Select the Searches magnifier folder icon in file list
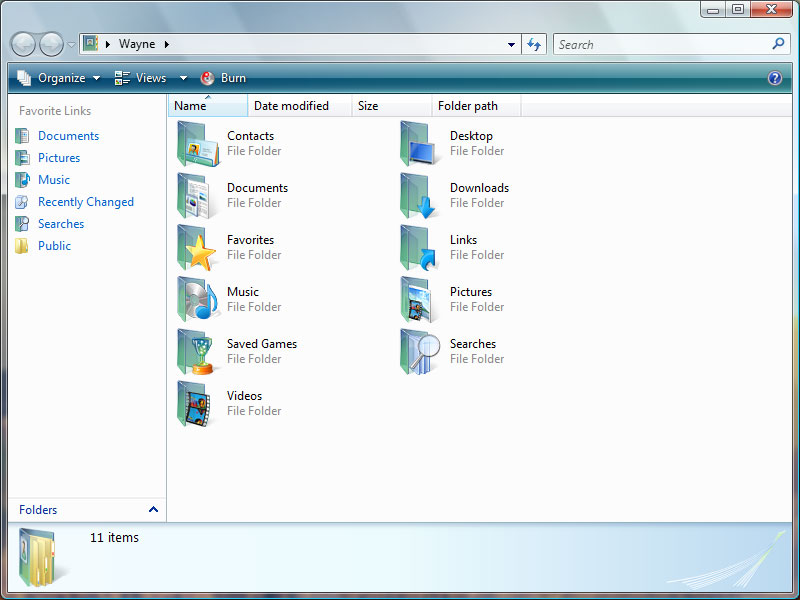The image size is (800, 600). point(420,352)
